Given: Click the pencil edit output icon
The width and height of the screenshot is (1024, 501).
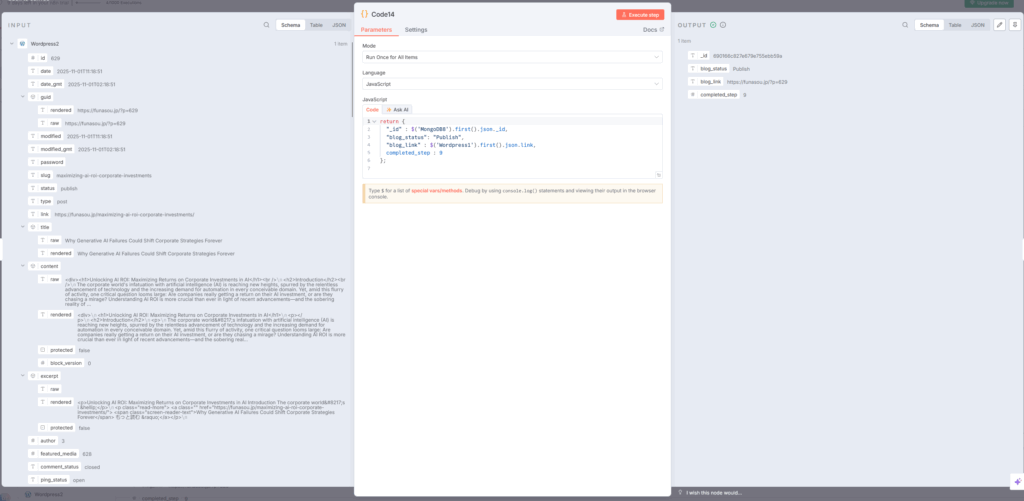Looking at the screenshot, I should tap(999, 24).
